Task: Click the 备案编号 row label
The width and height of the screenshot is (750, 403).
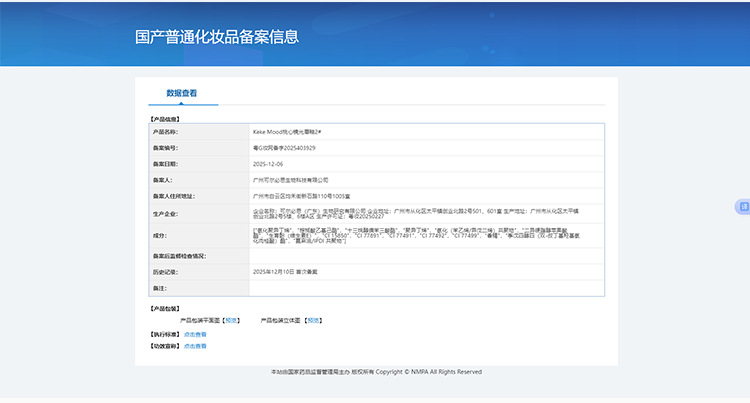Action: pyautogui.click(x=165, y=148)
